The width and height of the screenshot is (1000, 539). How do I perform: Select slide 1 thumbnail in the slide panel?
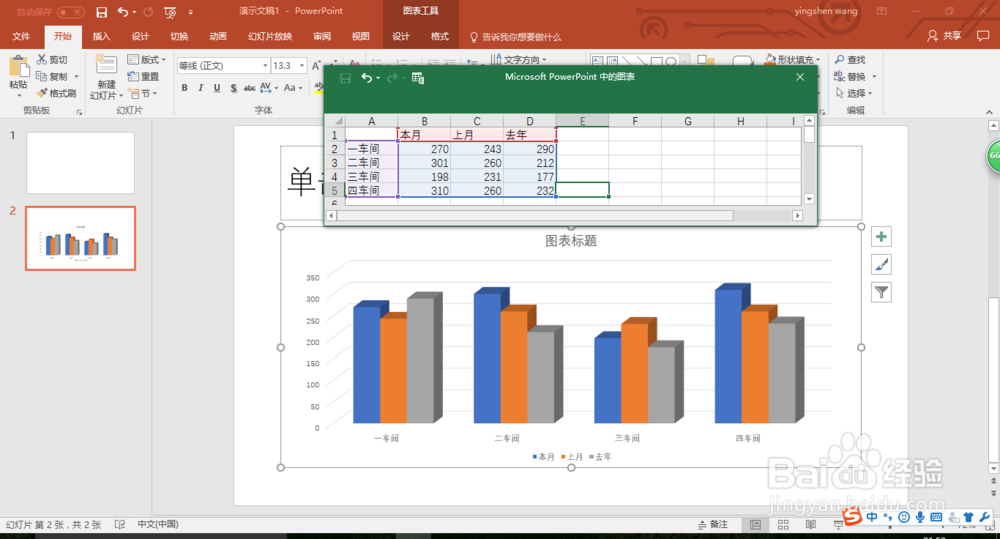point(80,163)
